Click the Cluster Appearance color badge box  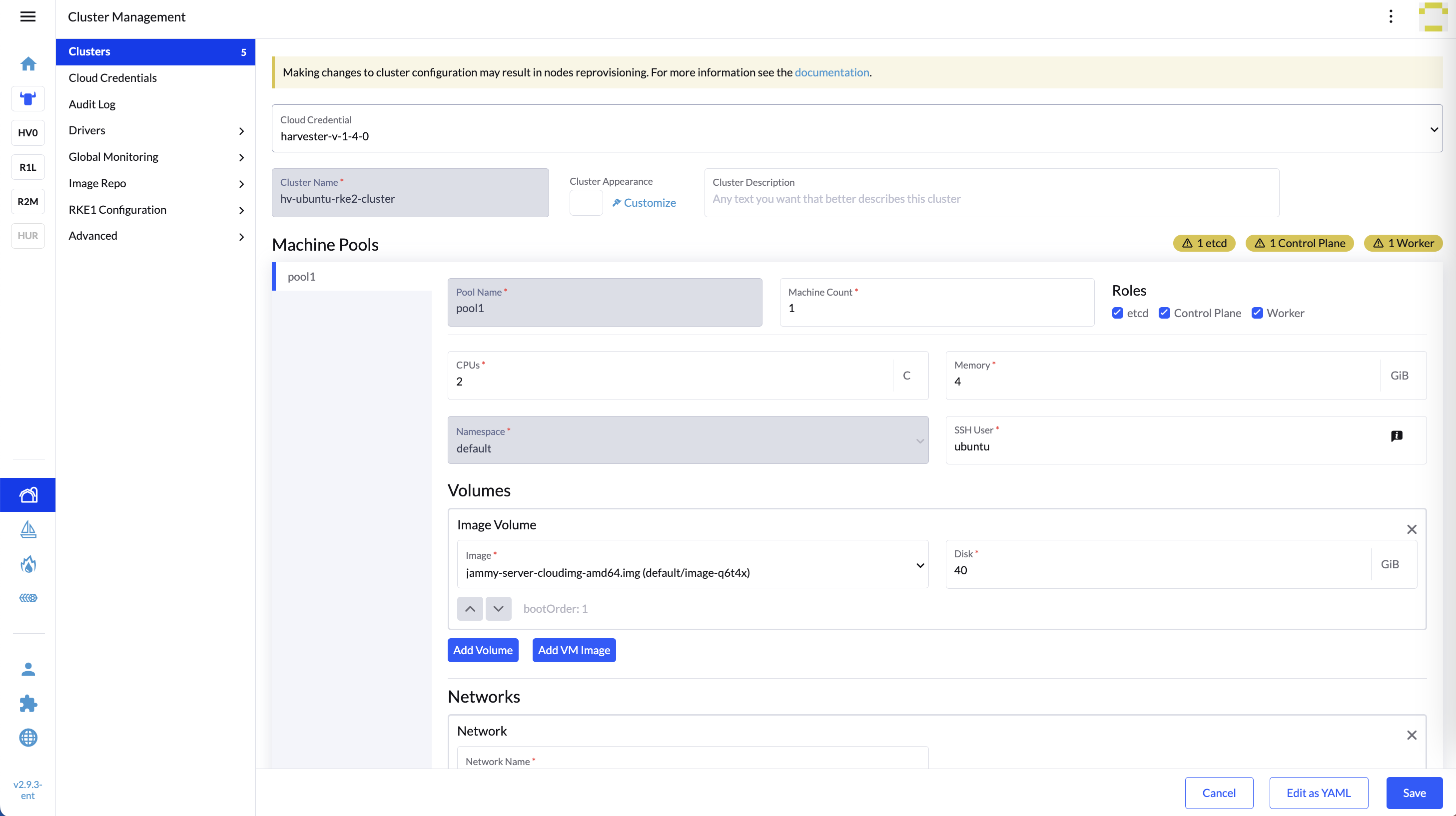586,203
